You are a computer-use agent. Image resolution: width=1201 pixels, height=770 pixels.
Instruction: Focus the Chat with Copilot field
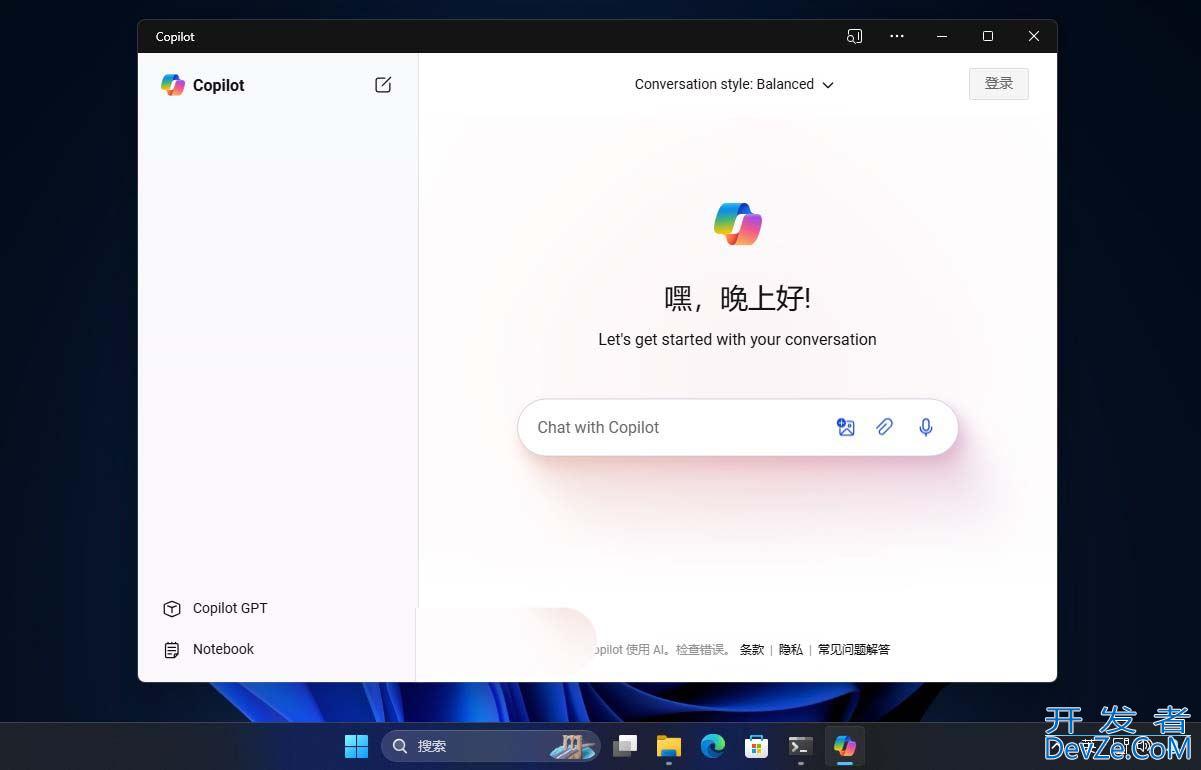[x=738, y=428]
